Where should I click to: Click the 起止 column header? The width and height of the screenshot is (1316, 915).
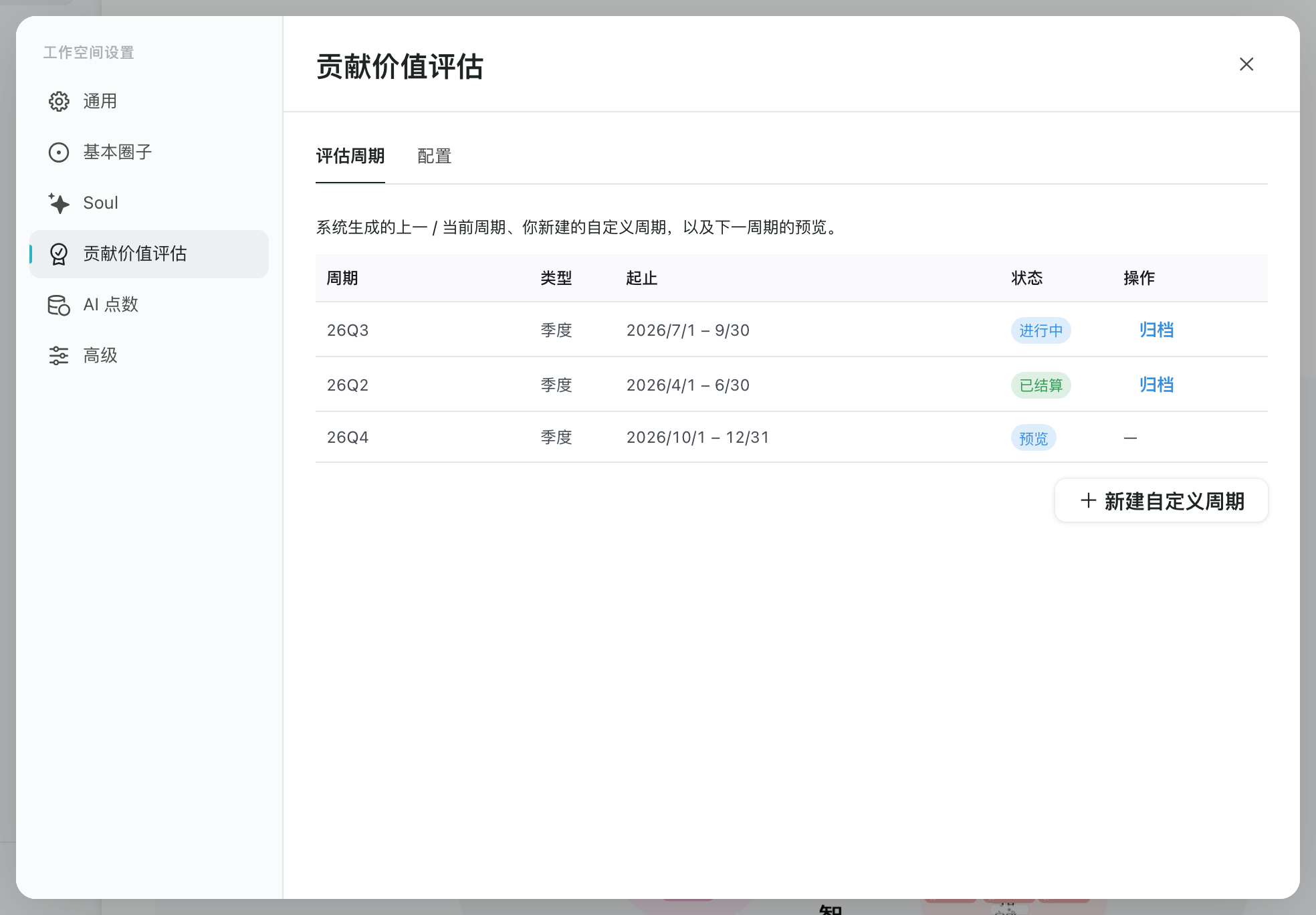pyautogui.click(x=642, y=278)
